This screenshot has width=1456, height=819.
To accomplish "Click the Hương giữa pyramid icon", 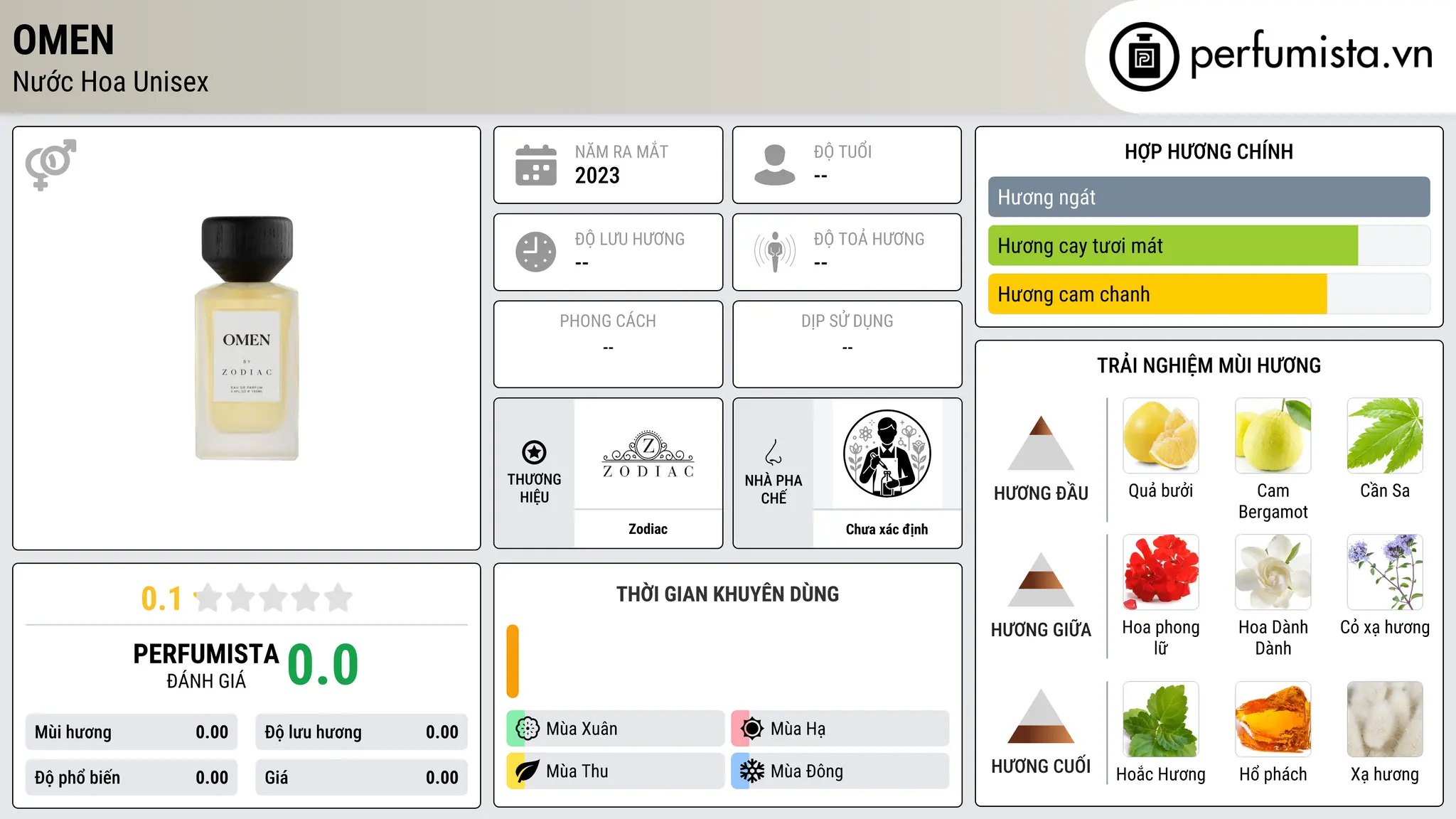I will coord(1041,579).
